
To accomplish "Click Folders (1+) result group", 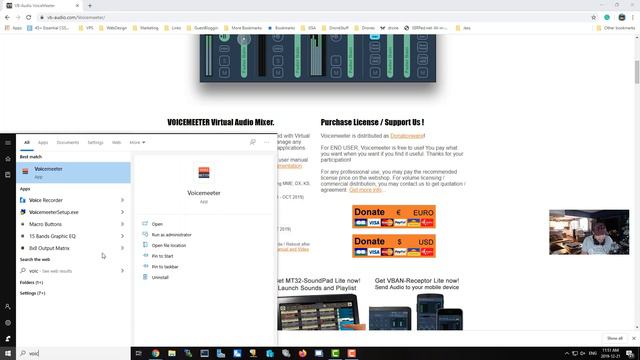I will point(31,282).
